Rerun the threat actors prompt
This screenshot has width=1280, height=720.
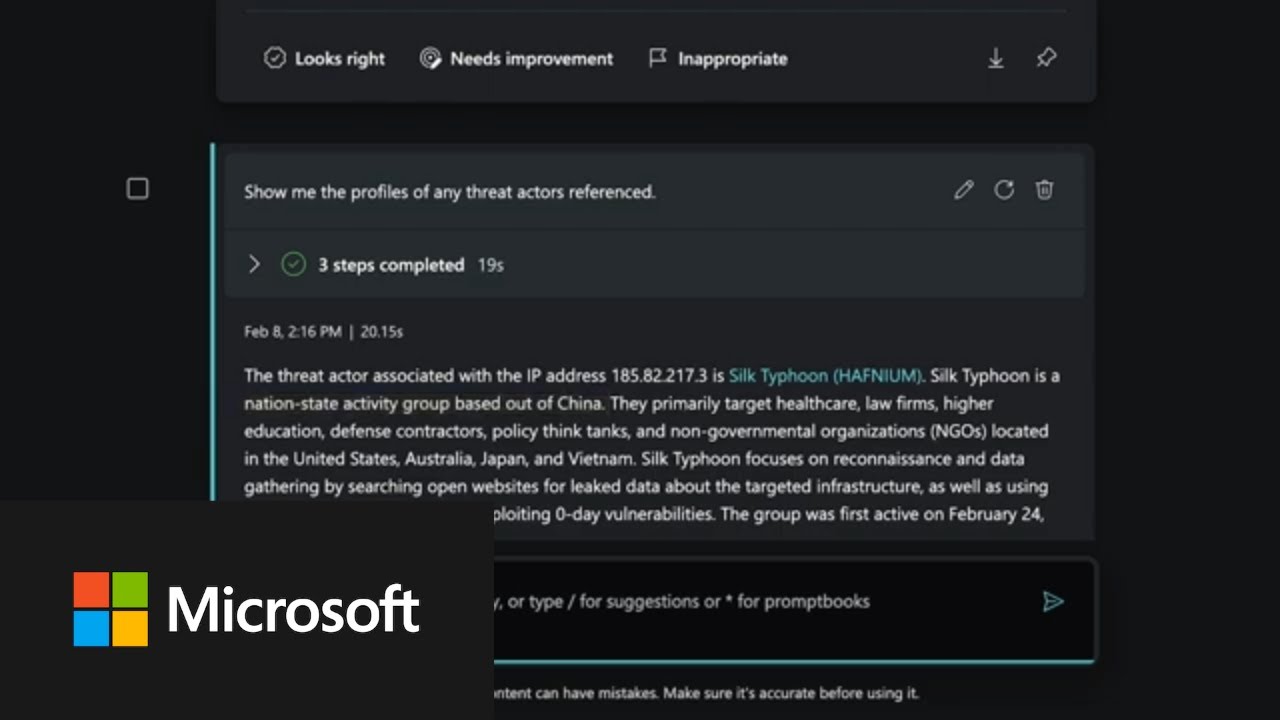pos(1004,190)
